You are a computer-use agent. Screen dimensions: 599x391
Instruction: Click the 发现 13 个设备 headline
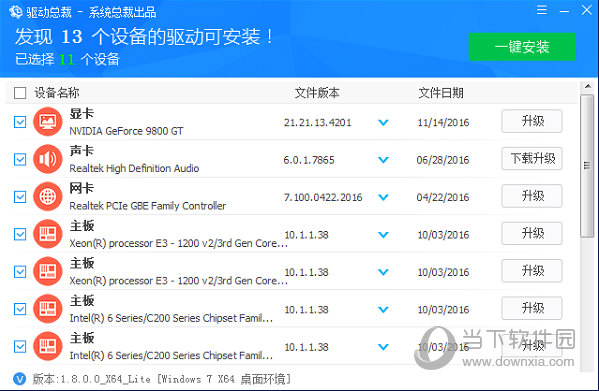pyautogui.click(x=144, y=37)
